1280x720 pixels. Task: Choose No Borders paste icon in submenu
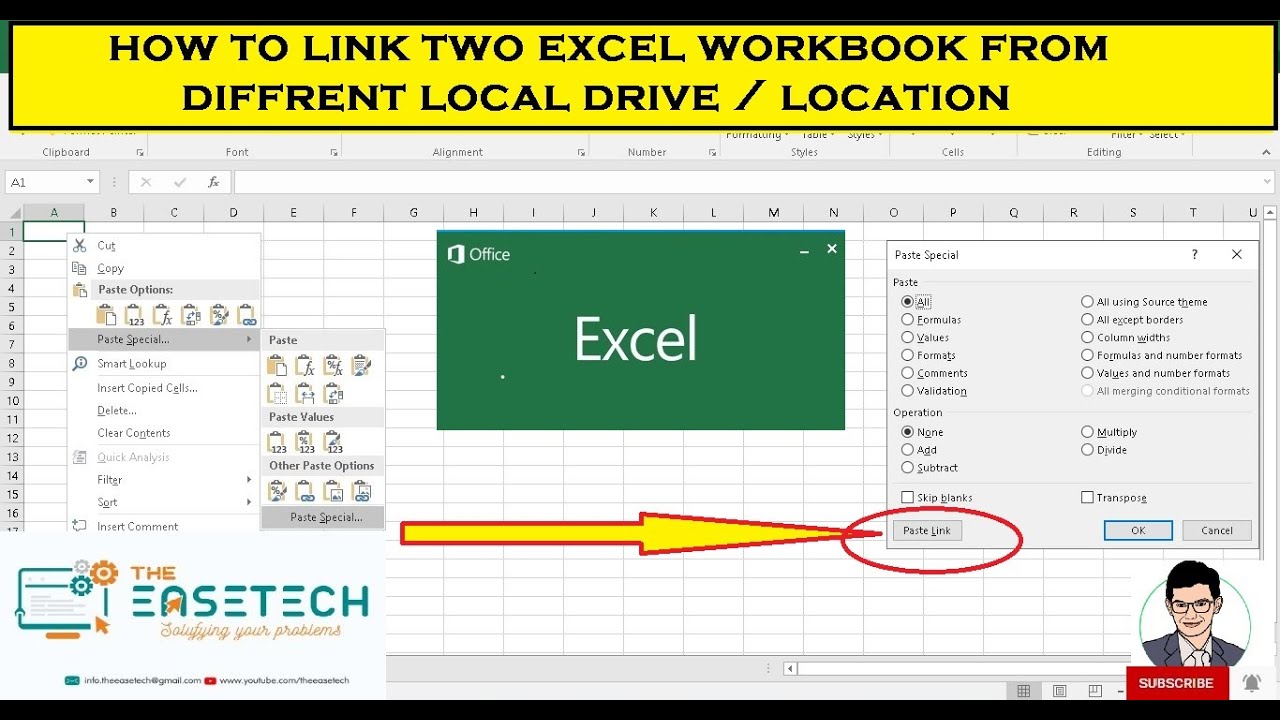click(x=278, y=394)
